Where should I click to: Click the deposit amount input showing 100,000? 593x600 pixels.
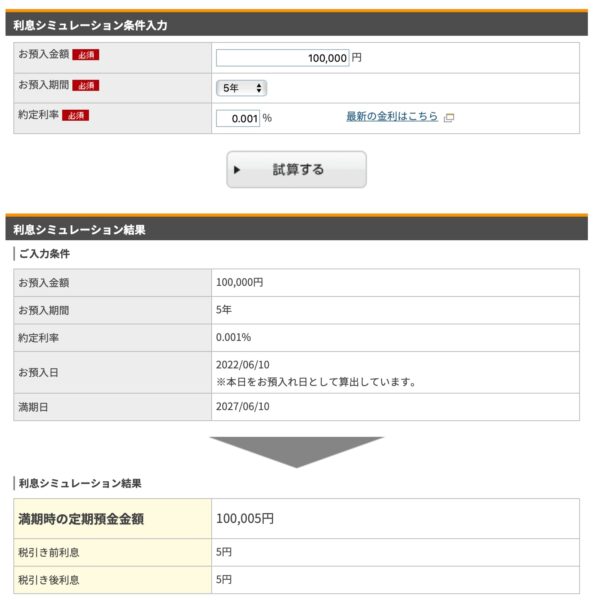pyautogui.click(x=282, y=58)
